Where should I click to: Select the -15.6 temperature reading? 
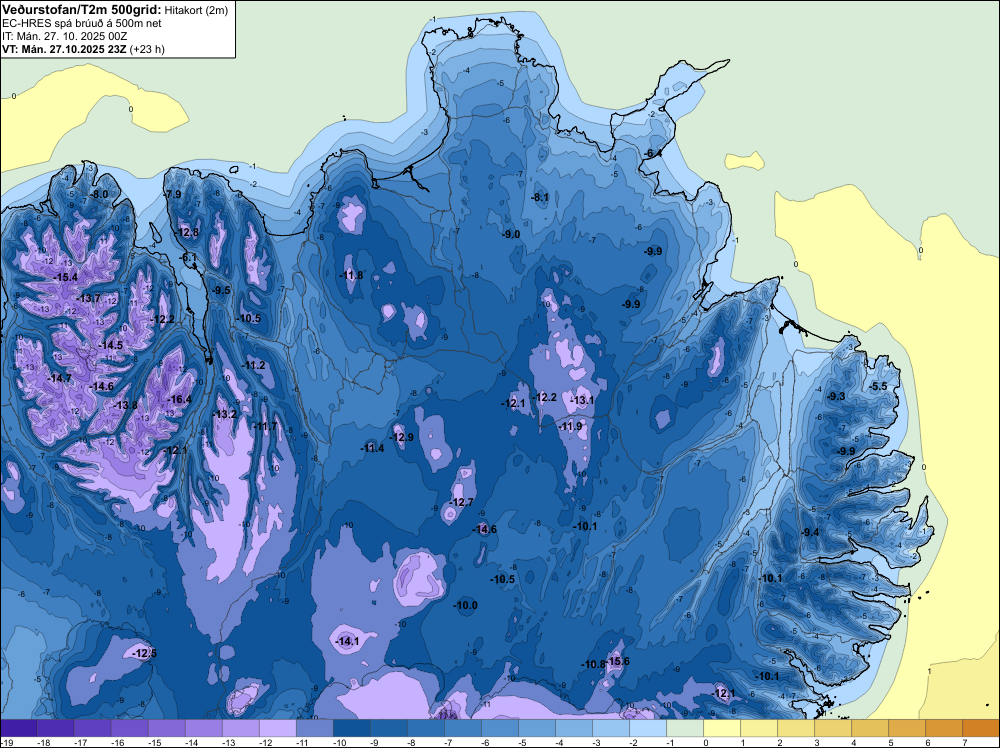617,661
